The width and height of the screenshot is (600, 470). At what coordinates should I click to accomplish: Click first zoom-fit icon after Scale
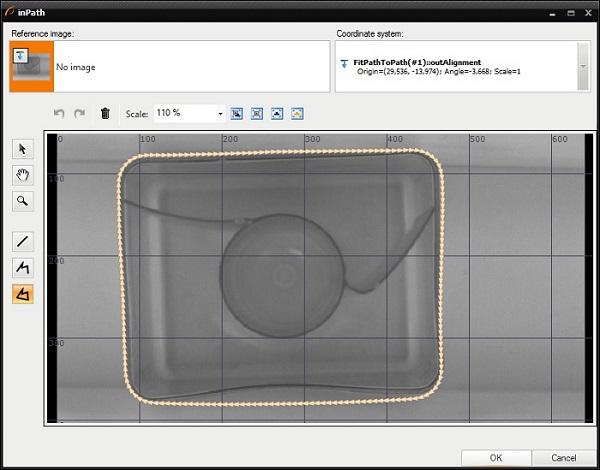pyautogui.click(x=237, y=114)
